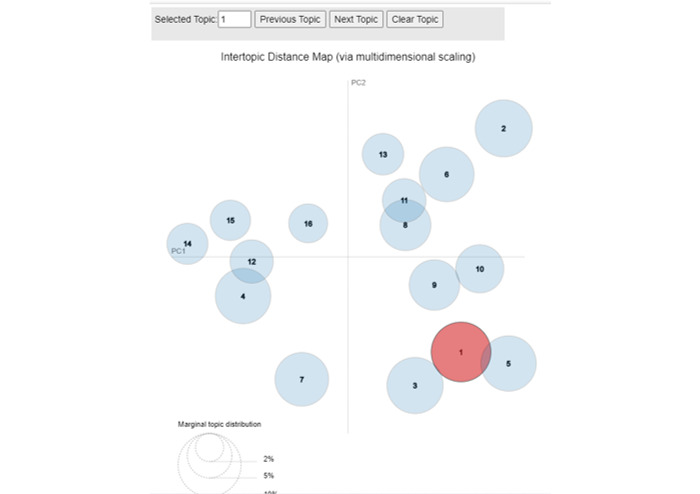Click topic 15 circle

click(x=230, y=220)
